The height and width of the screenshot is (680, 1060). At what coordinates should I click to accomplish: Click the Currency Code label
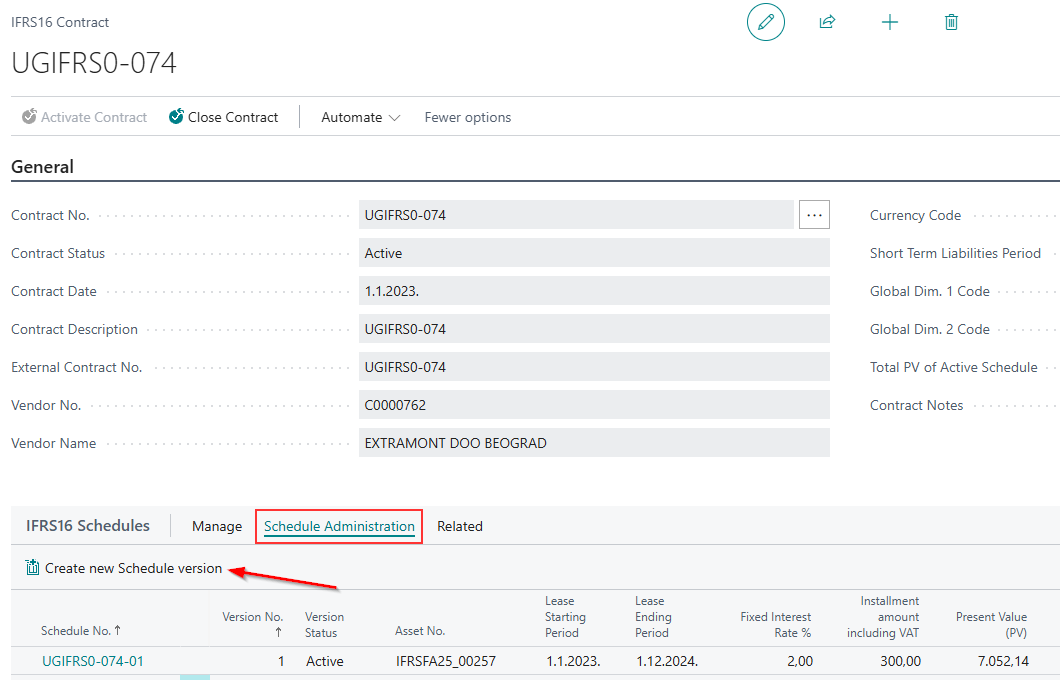coord(915,215)
